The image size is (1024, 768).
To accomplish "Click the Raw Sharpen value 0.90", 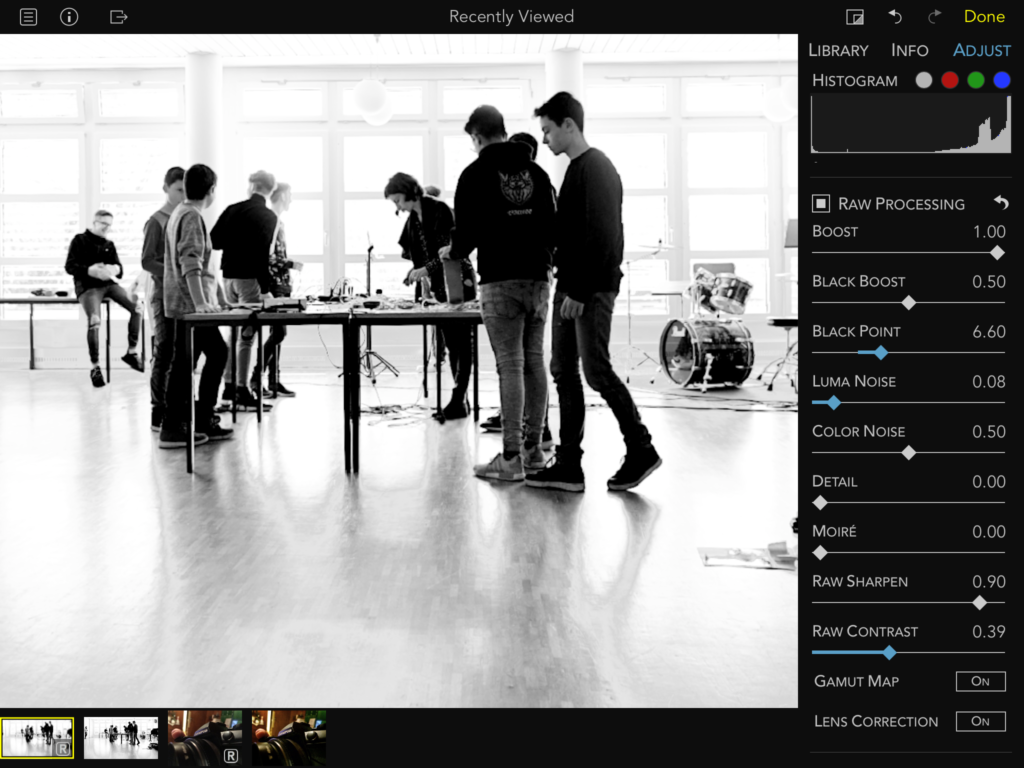I will 989,581.
